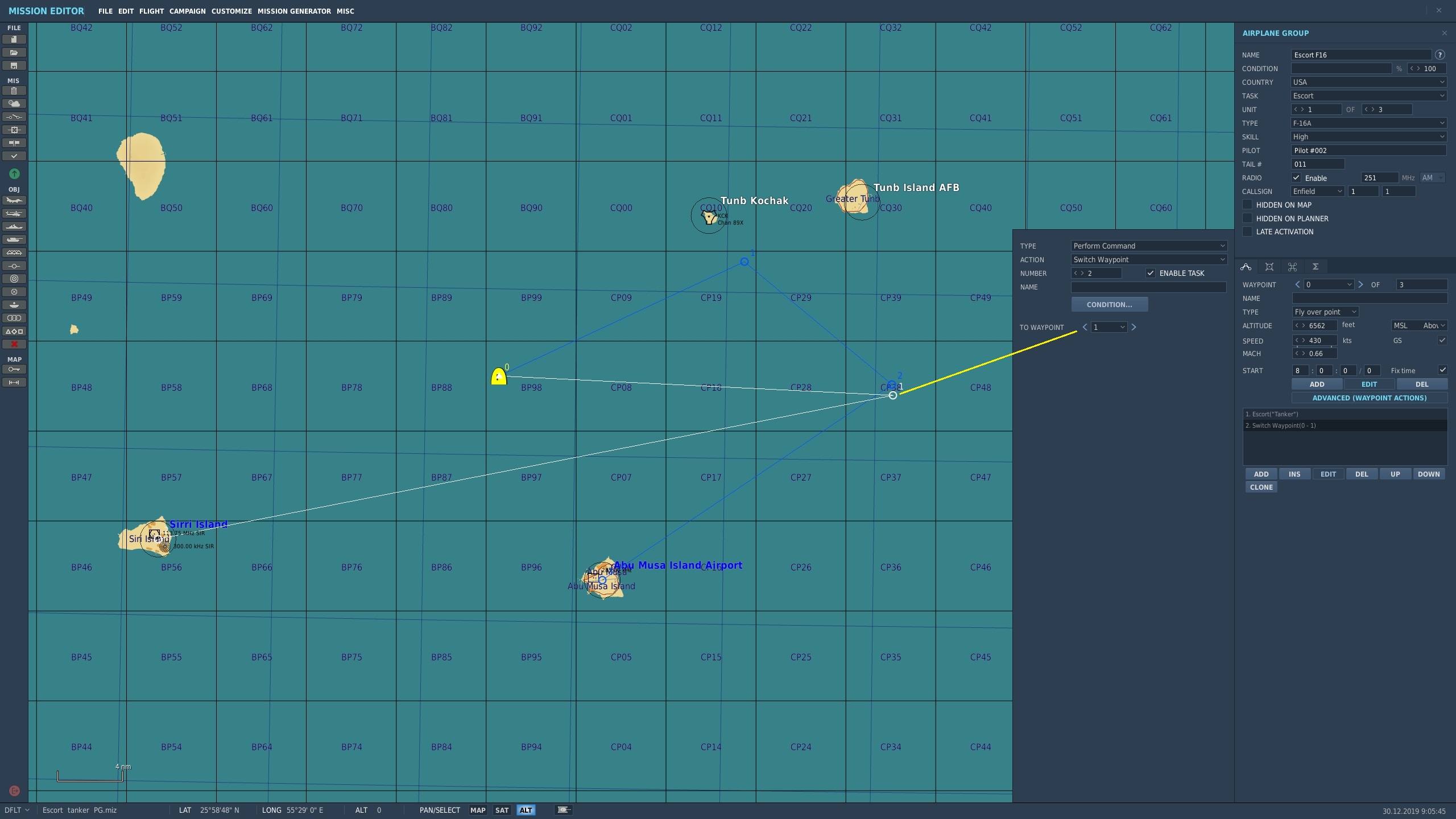Click the CLONE action button
The image size is (1456, 819).
(x=1261, y=487)
